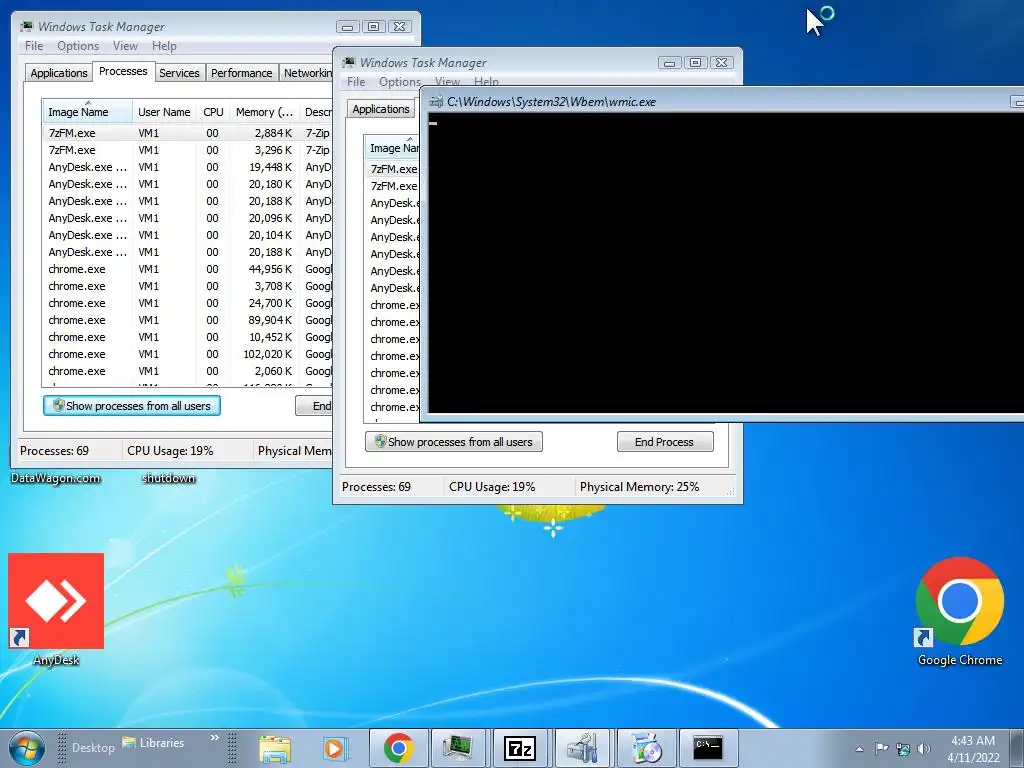Click Show processes from all users, front window
The image size is (1024, 768).
pyautogui.click(x=454, y=441)
